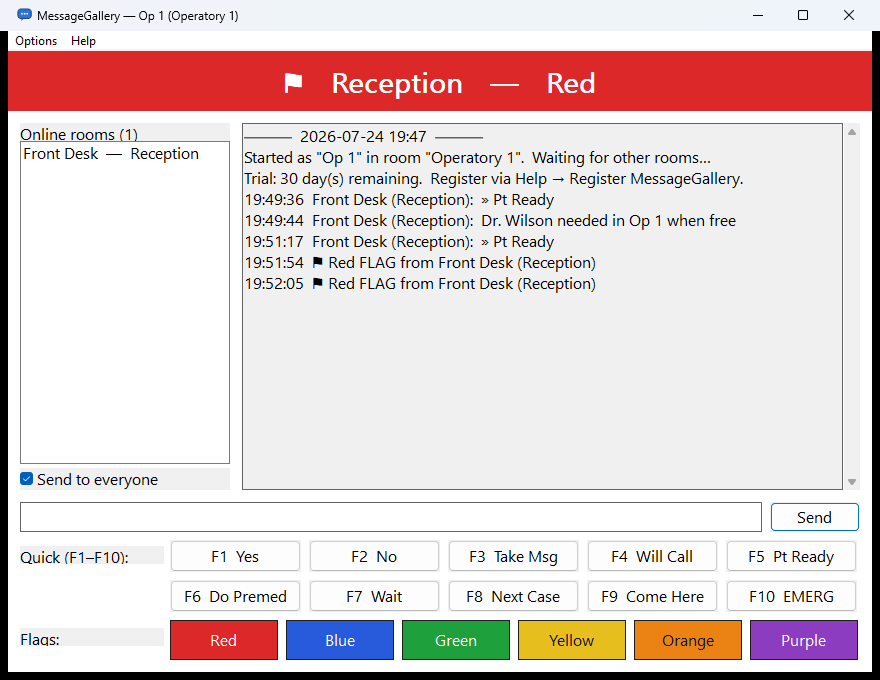Send quick reply F1 Yes
Image resolution: width=880 pixels, height=680 pixels.
pos(235,556)
